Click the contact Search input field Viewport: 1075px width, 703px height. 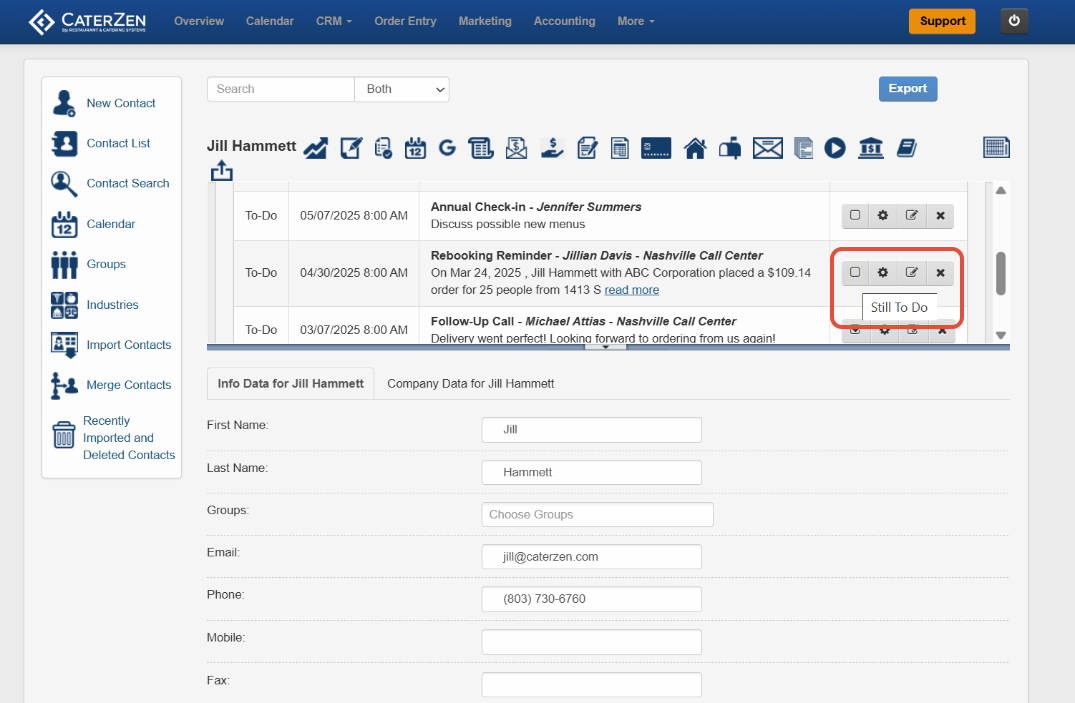tap(280, 89)
